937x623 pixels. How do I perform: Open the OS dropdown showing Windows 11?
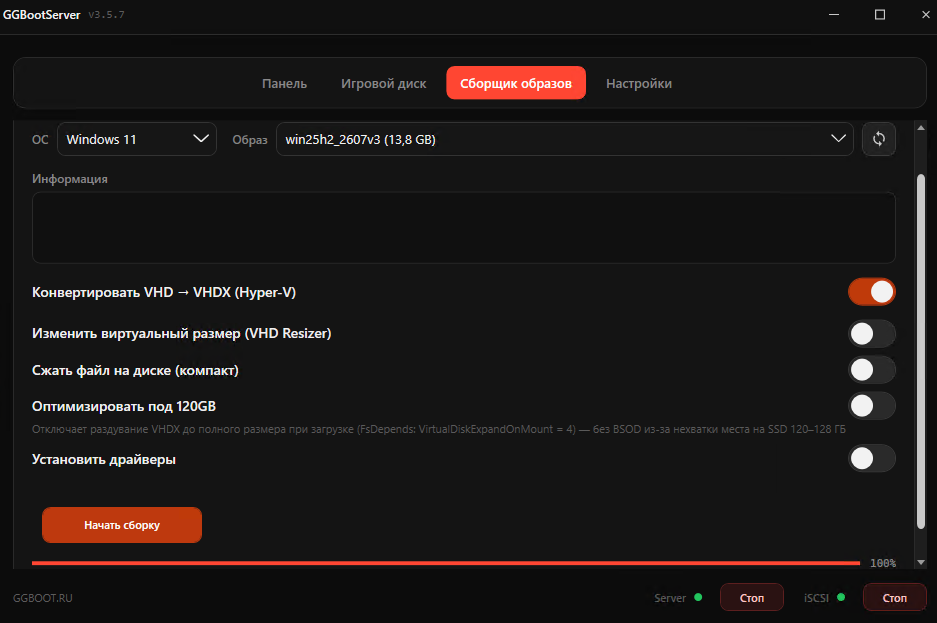point(137,139)
